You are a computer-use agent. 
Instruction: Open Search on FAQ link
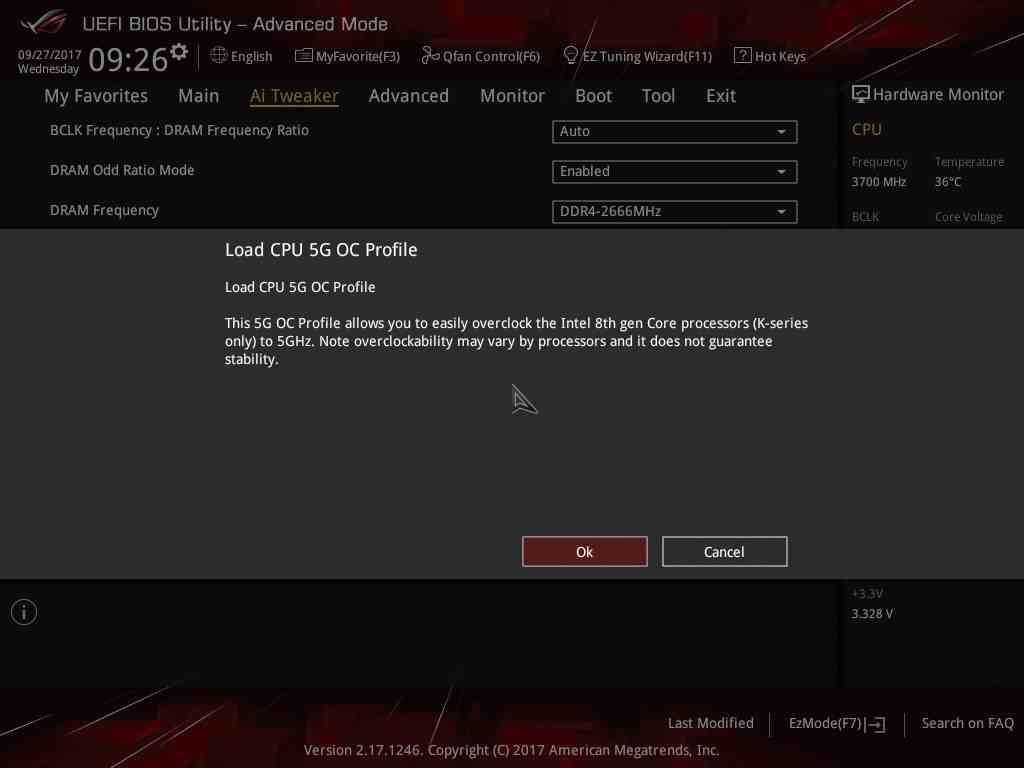967,723
